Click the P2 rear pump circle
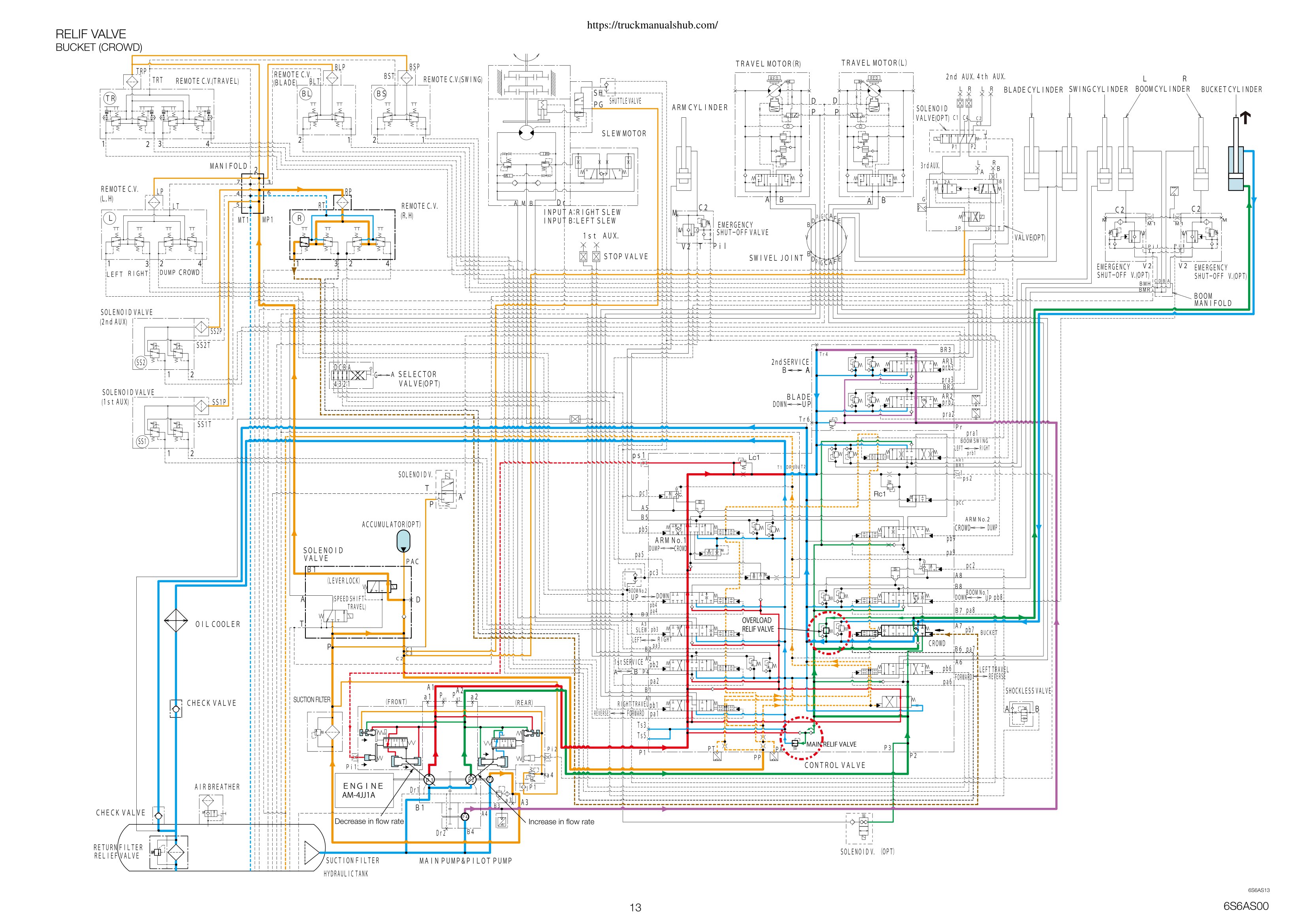Image resolution: width=1307 pixels, height=924 pixels. point(471,779)
